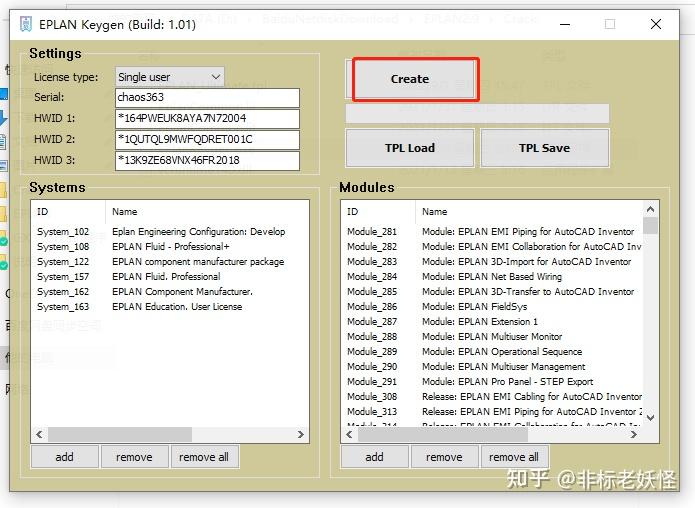The height and width of the screenshot is (508, 695).
Task: Select Module_282 EMI Collaboration row
Action: pyautogui.click(x=492, y=247)
